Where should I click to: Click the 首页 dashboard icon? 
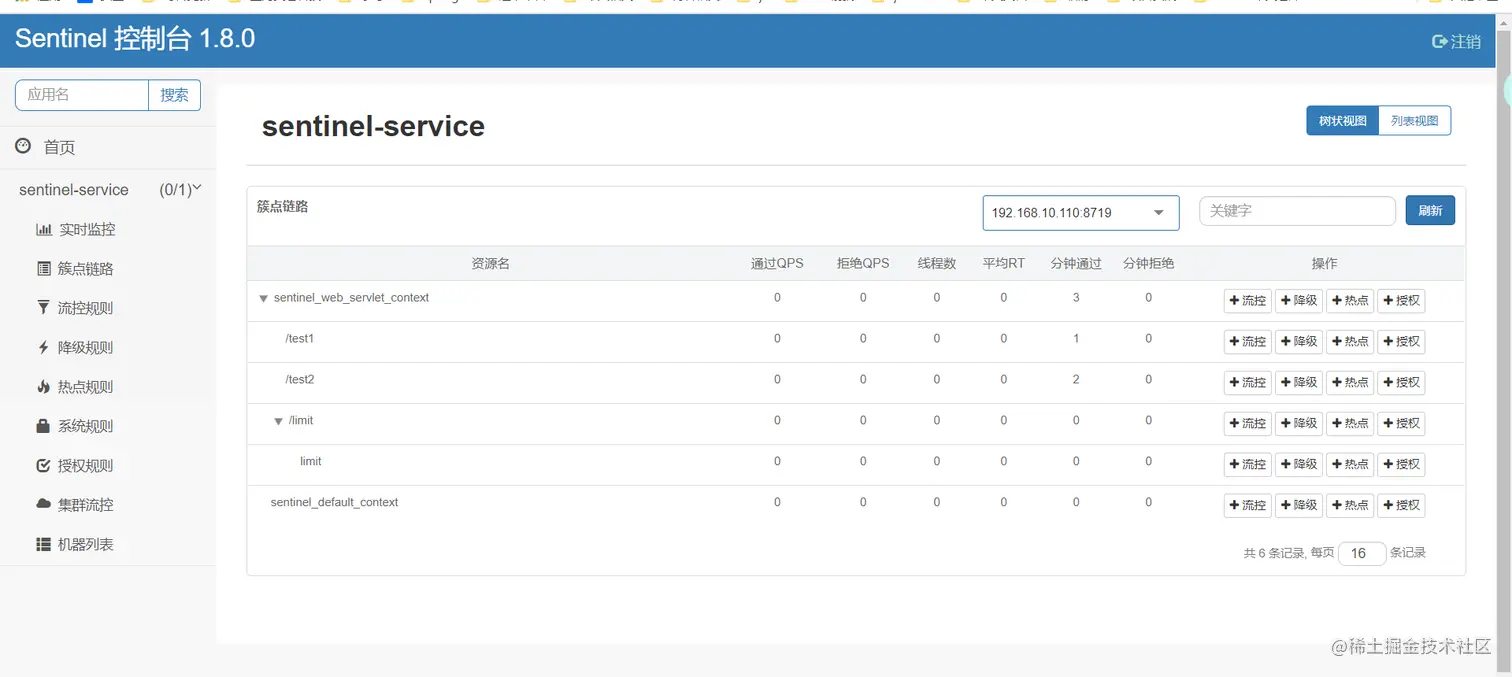click(x=23, y=146)
